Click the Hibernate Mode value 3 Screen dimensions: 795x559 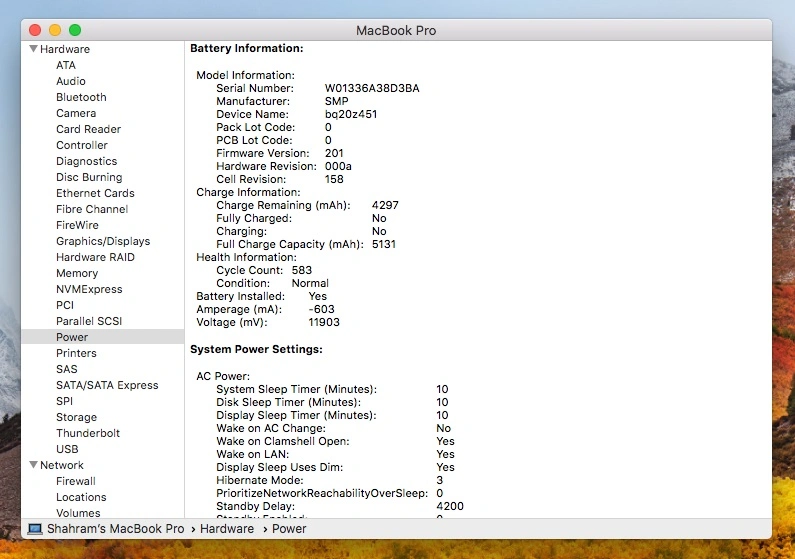[x=440, y=480]
